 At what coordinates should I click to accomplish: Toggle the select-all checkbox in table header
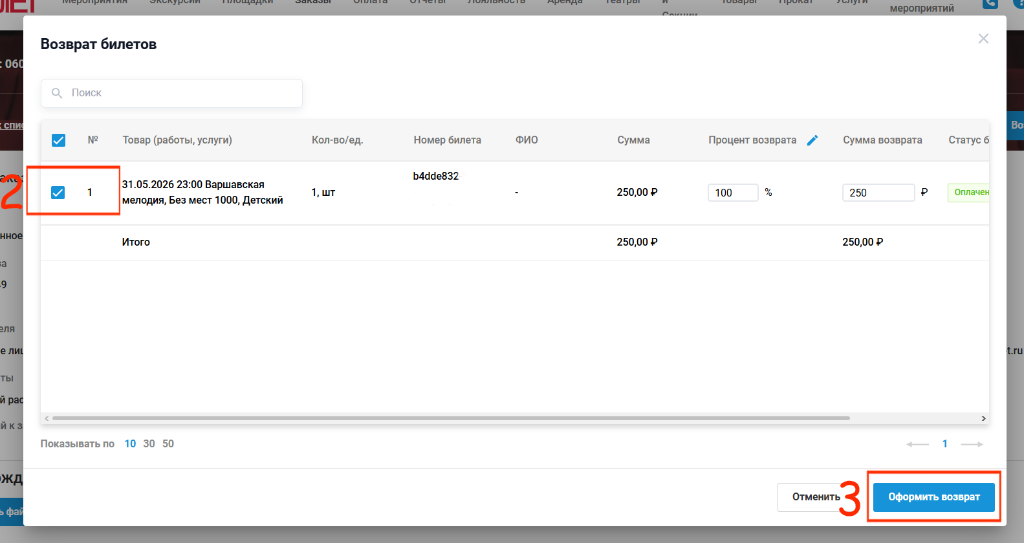(58, 140)
